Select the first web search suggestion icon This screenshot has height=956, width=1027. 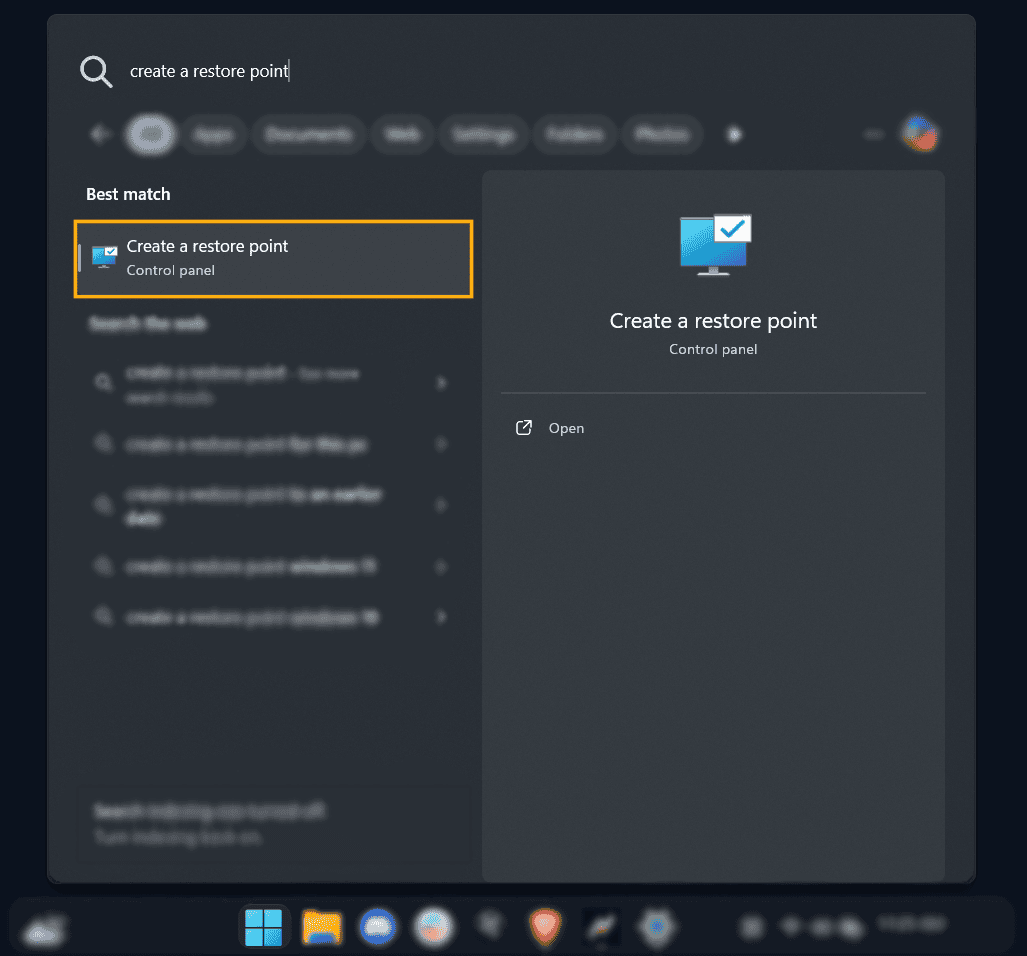pos(103,382)
